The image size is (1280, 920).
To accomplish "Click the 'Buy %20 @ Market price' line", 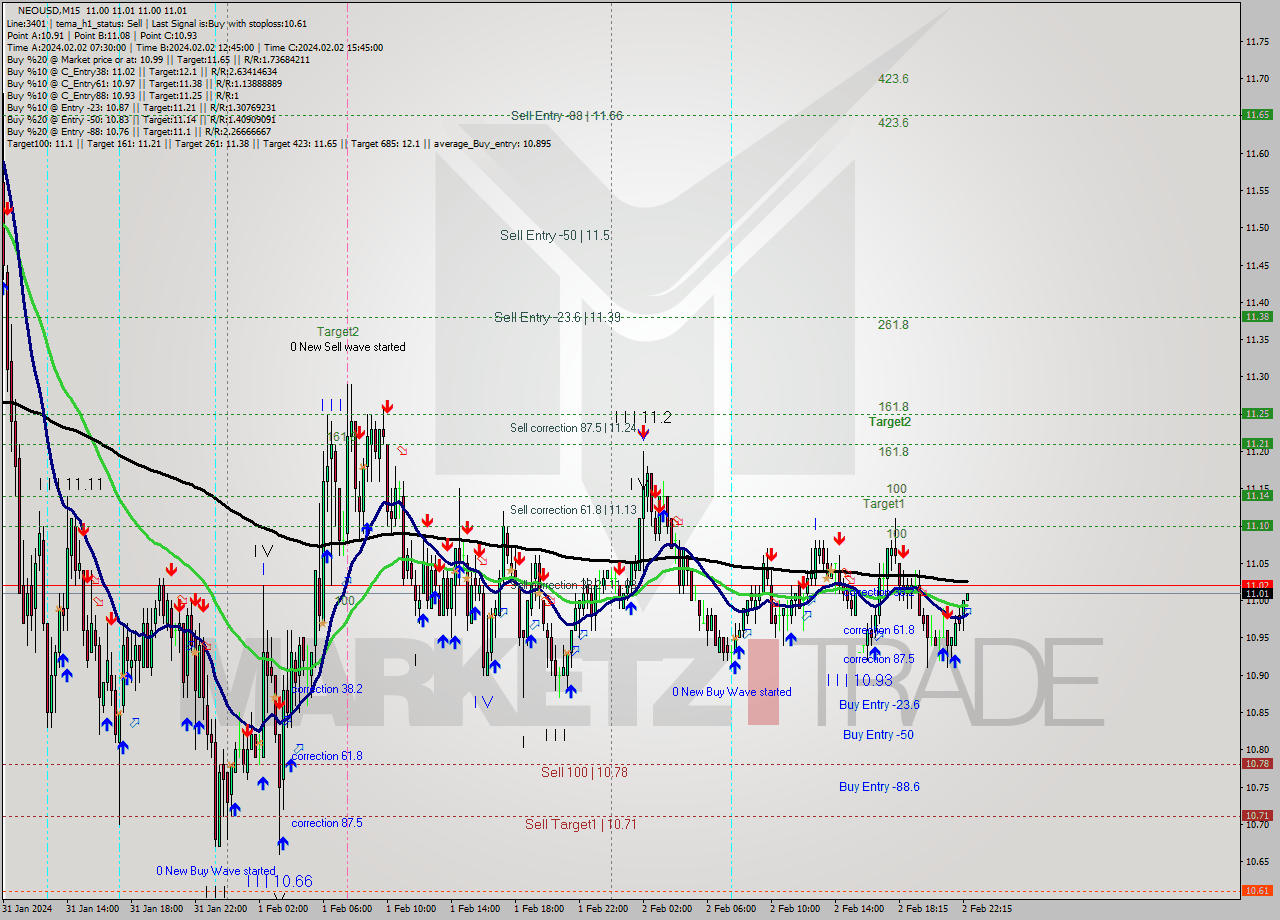I will 158,59.
